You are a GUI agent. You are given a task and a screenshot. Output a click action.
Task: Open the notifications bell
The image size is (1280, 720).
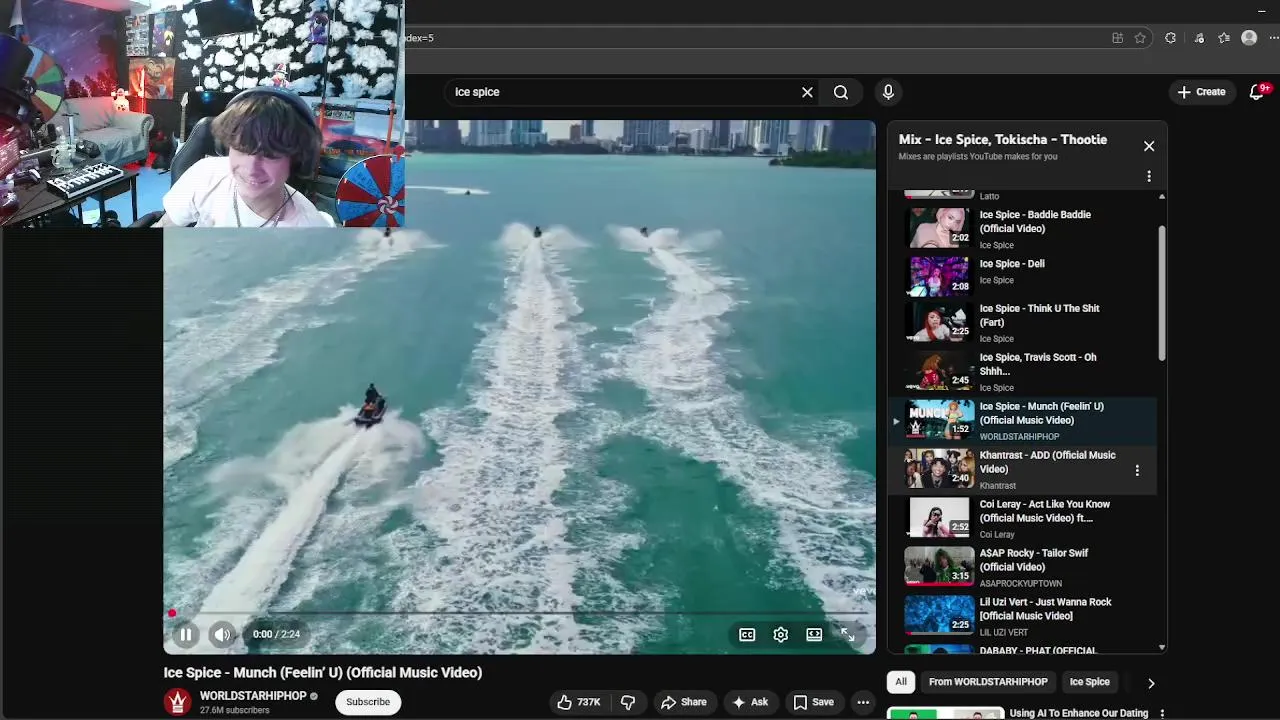click(x=1257, y=92)
